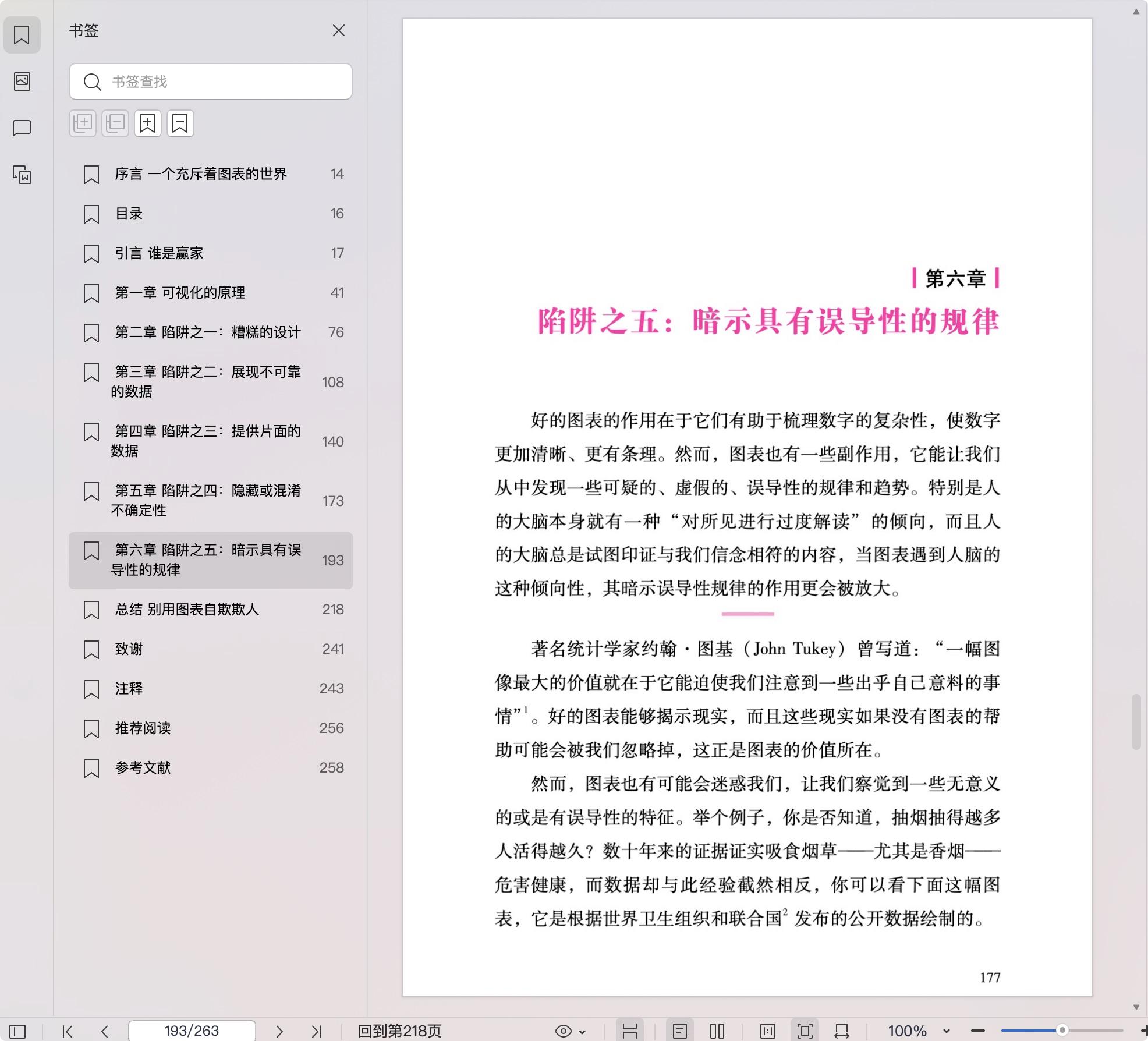Select single page view icon
This screenshot has width=1148, height=1041.
pos(680,1031)
